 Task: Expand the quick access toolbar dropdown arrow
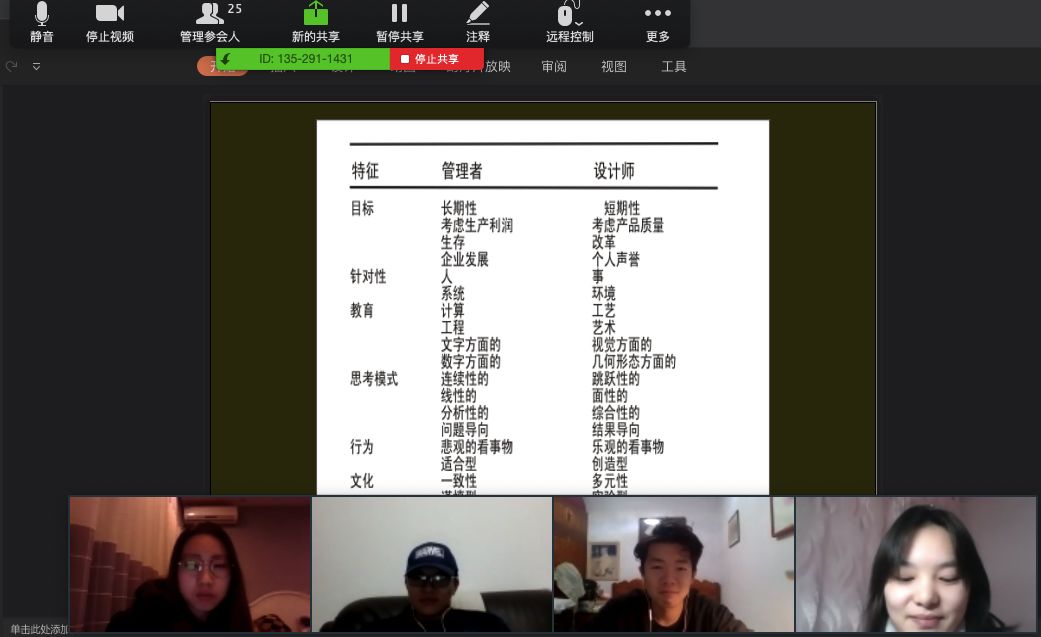[37, 67]
